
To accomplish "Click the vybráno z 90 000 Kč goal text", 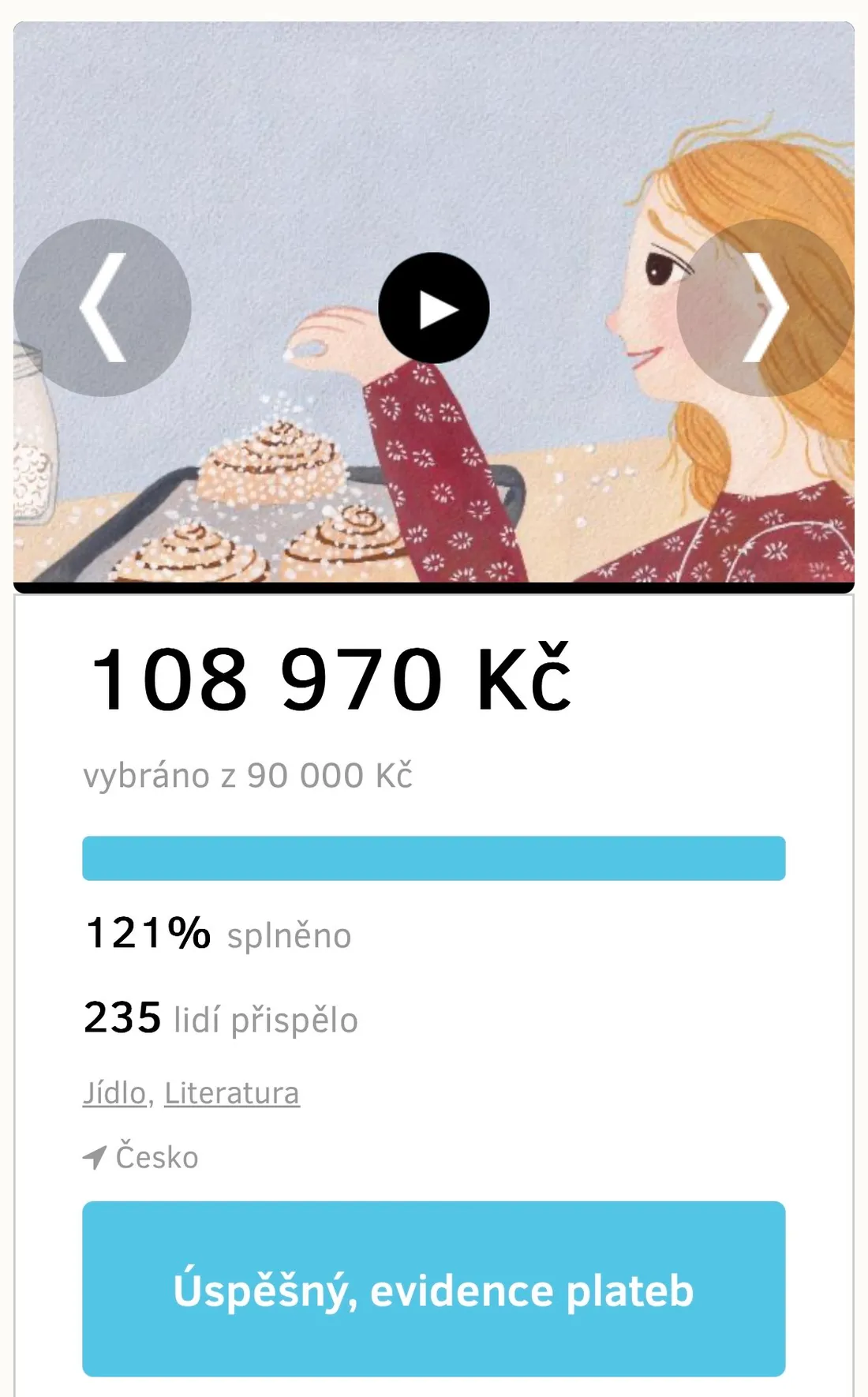I will [248, 776].
